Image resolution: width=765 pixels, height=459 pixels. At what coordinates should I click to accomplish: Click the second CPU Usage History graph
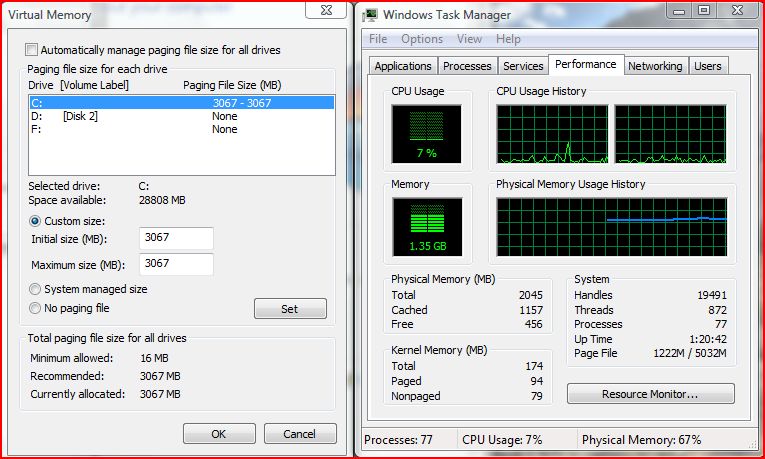[670, 134]
